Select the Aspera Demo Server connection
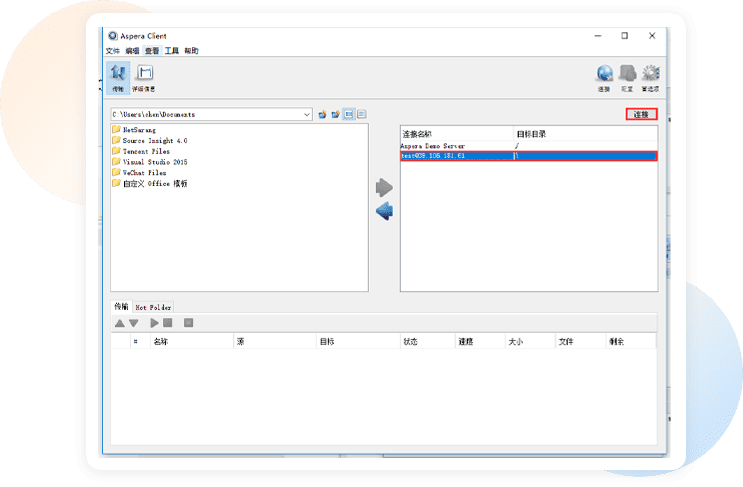This screenshot has width=743, height=487. (x=433, y=146)
